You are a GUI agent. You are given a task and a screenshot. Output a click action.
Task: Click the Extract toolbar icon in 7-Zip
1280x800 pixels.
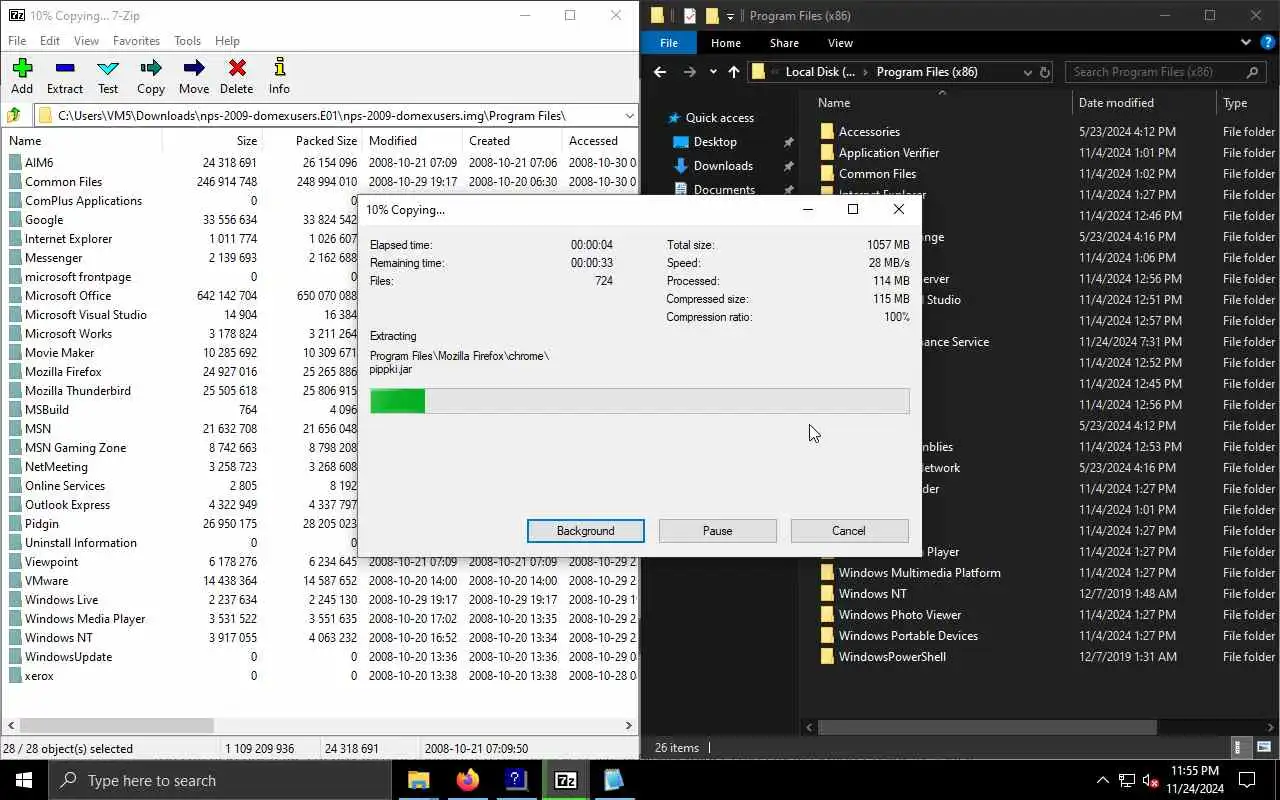coord(65,68)
